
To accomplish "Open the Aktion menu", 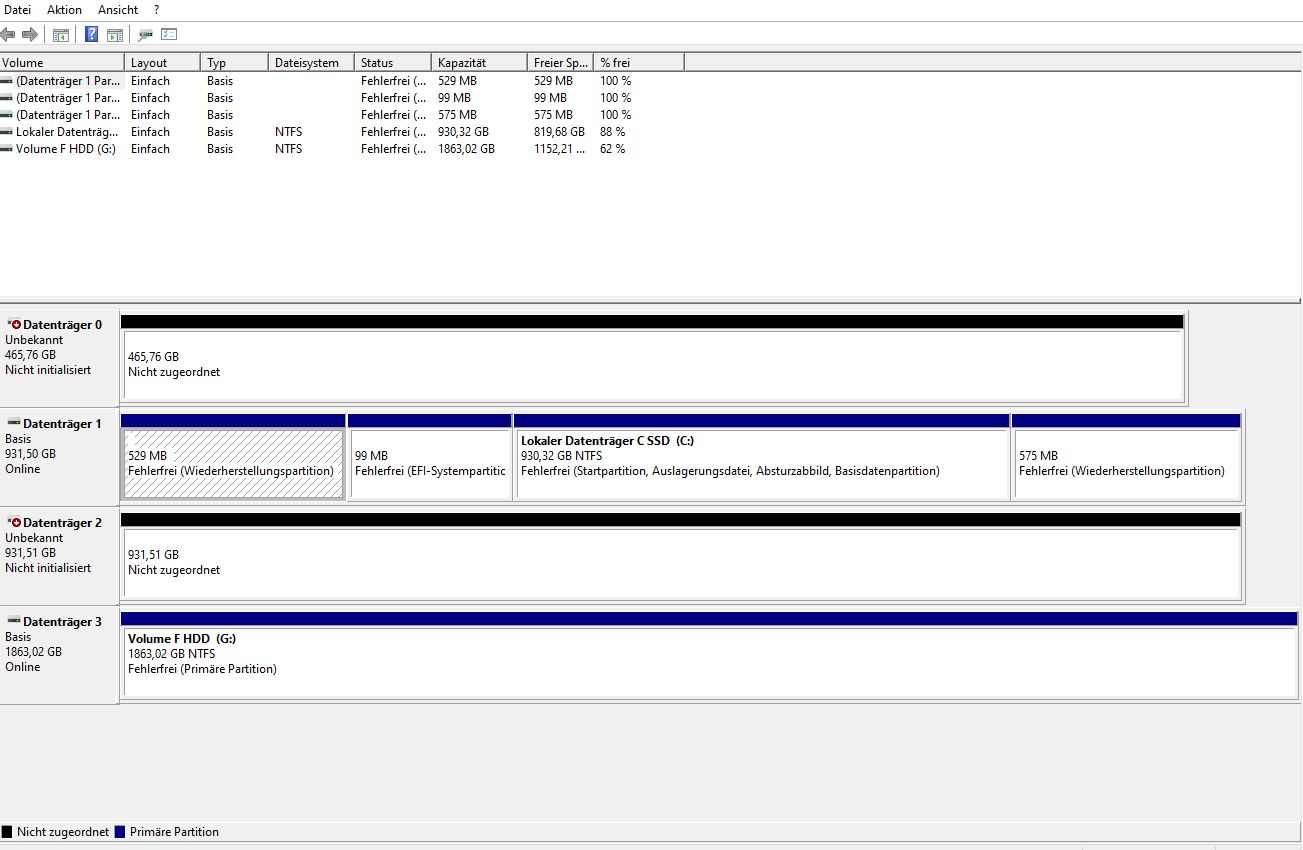I will (x=65, y=9).
